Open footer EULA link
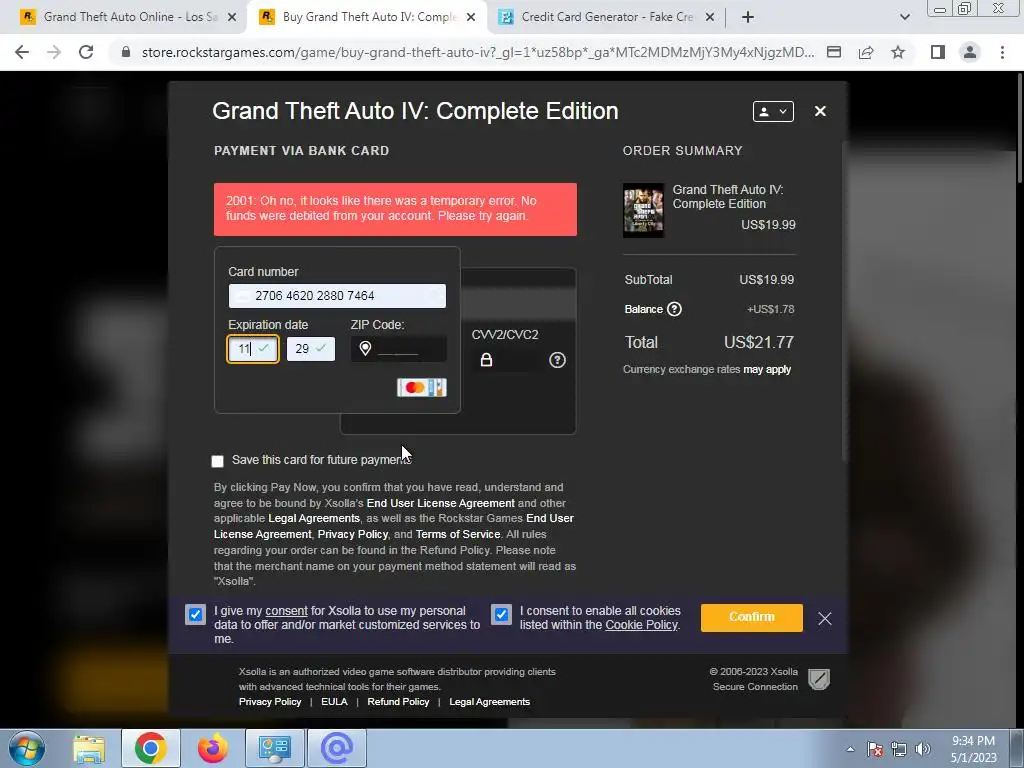This screenshot has height=768, width=1024. pyautogui.click(x=334, y=702)
